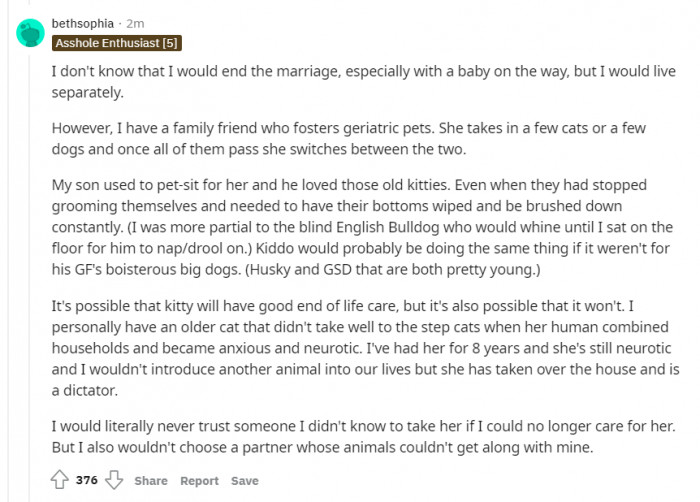Screen dimensions: 700x502
Task: Click the paragraph starting "I would literally never"
Action: [x=363, y=436]
